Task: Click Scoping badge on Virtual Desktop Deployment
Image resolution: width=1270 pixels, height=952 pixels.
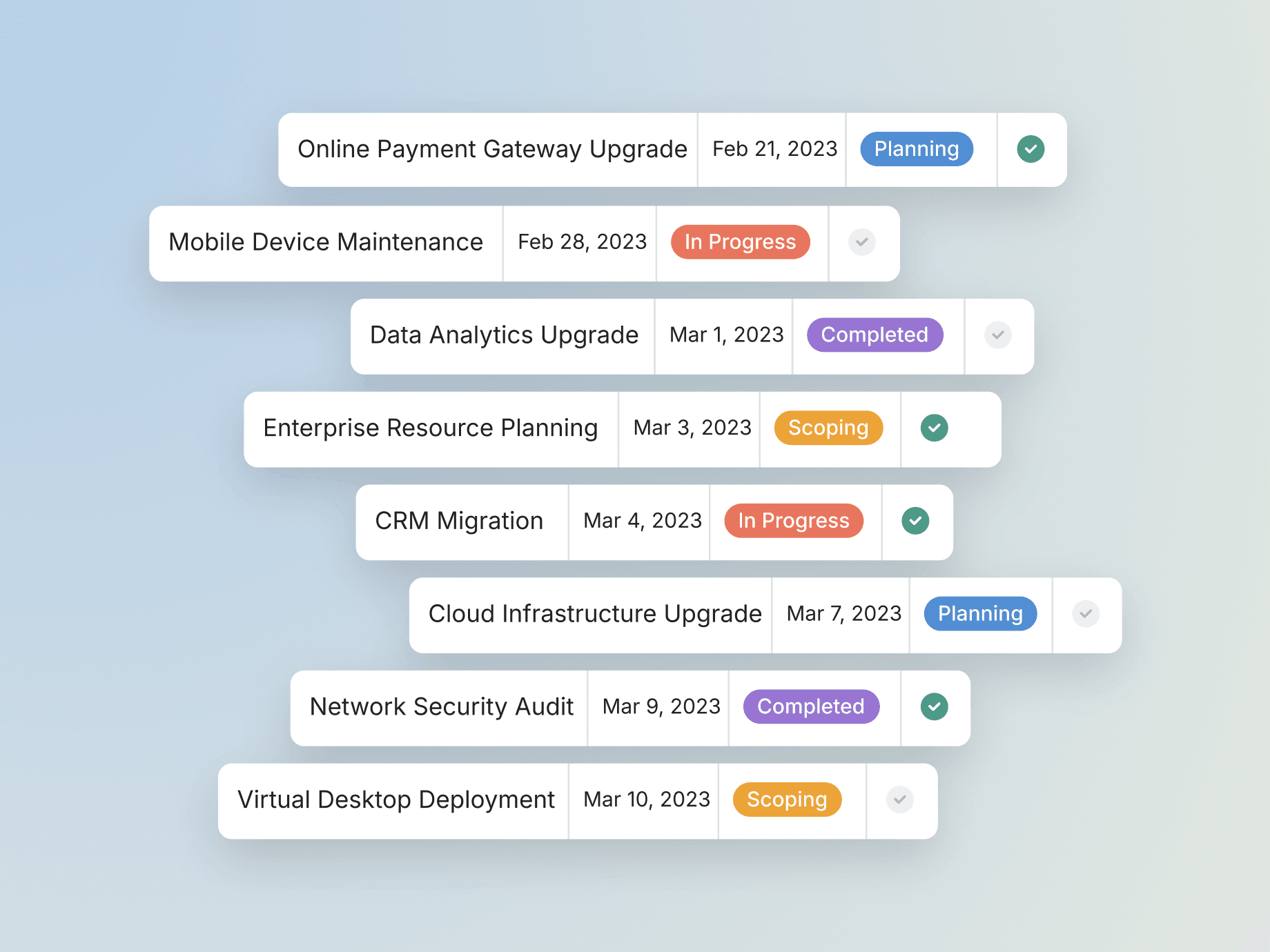Action: tap(788, 800)
